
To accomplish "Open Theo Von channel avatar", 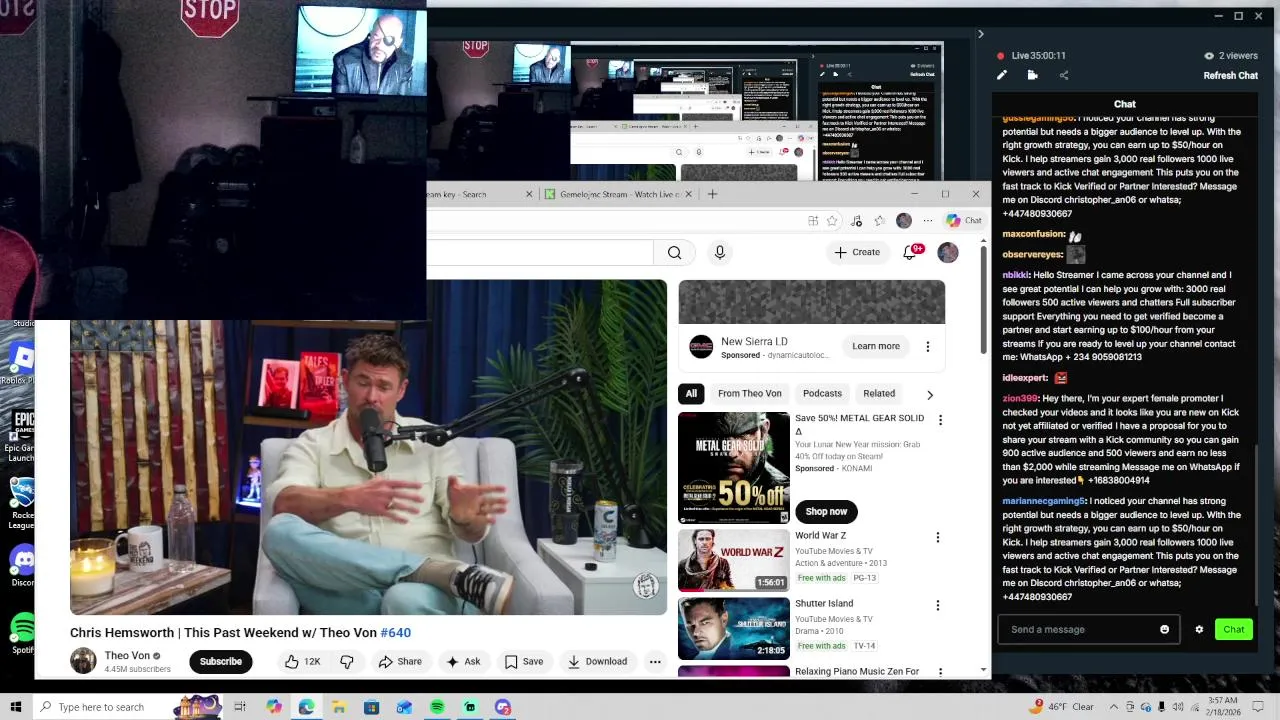I will (x=83, y=661).
